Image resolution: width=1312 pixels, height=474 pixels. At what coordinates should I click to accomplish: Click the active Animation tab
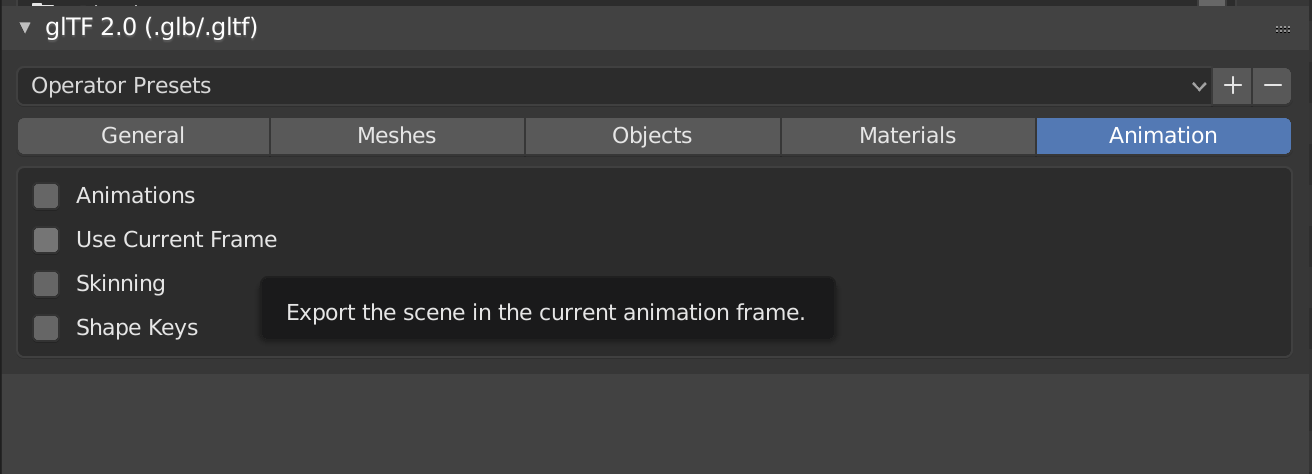click(x=1163, y=136)
